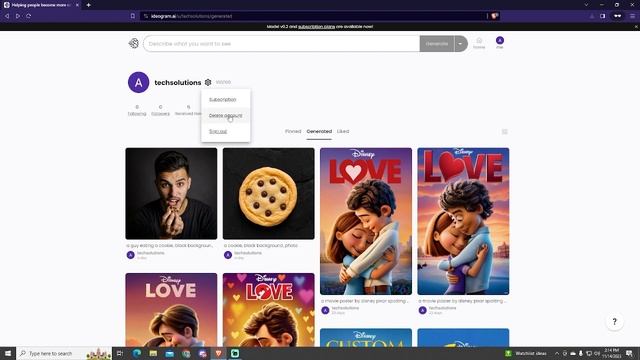Open the browser hamburger menu
Viewport: 640px width, 360px height.
[632, 16]
